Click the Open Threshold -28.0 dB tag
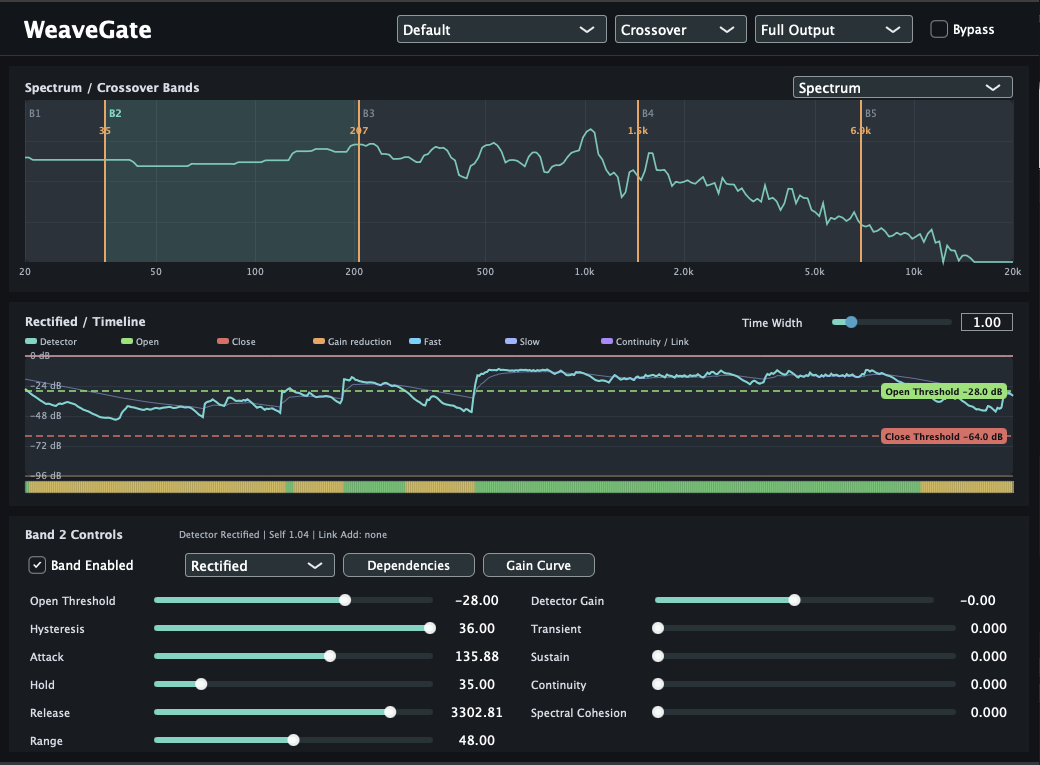 tap(943, 391)
